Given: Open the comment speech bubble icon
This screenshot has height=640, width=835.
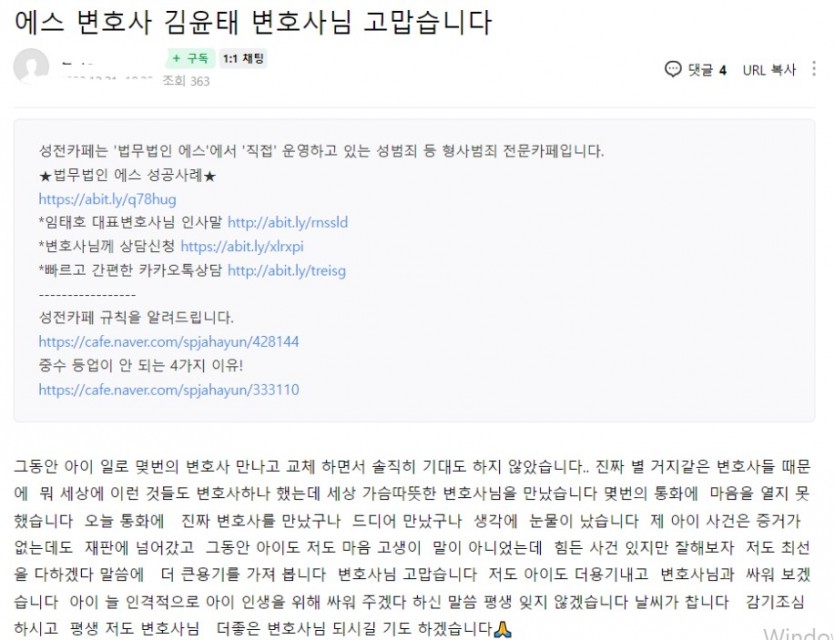Looking at the screenshot, I should (x=673, y=69).
